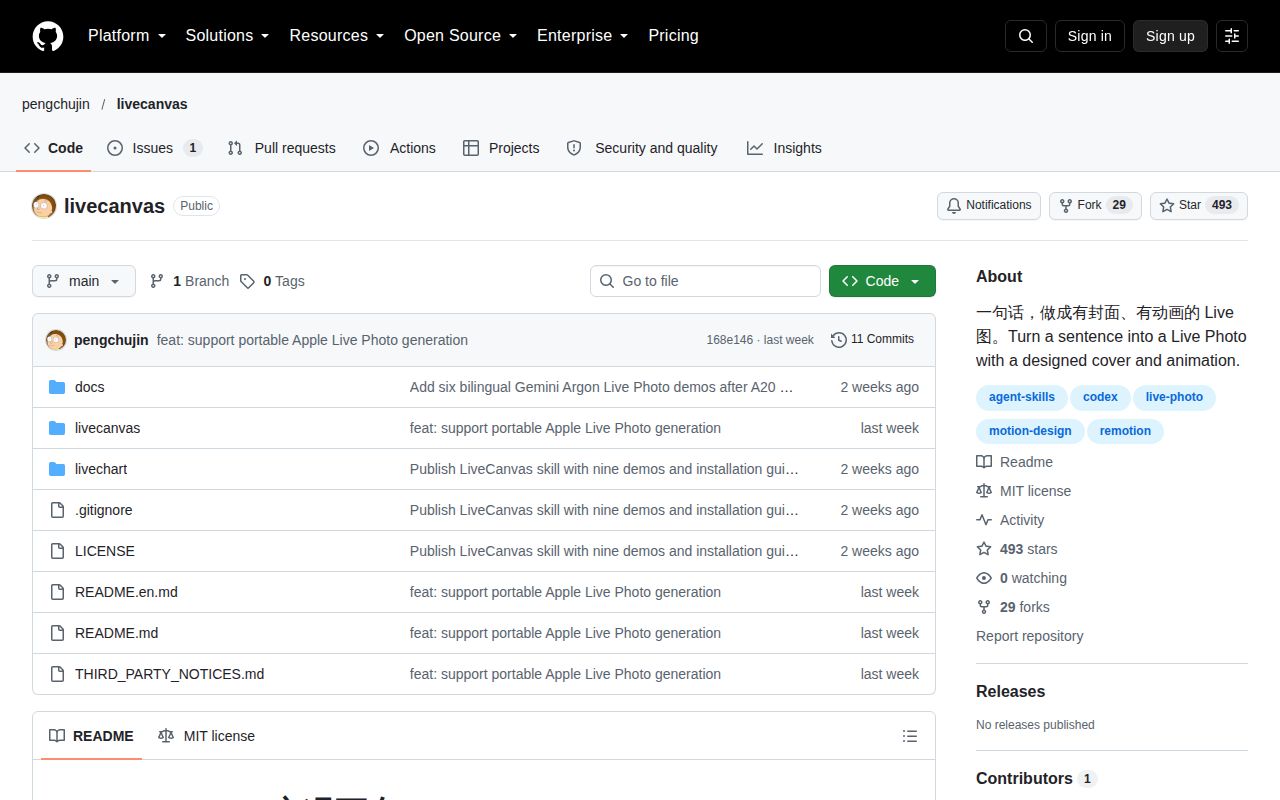1280x800 pixels.
Task: Click the Sign in button
Action: coord(1089,36)
